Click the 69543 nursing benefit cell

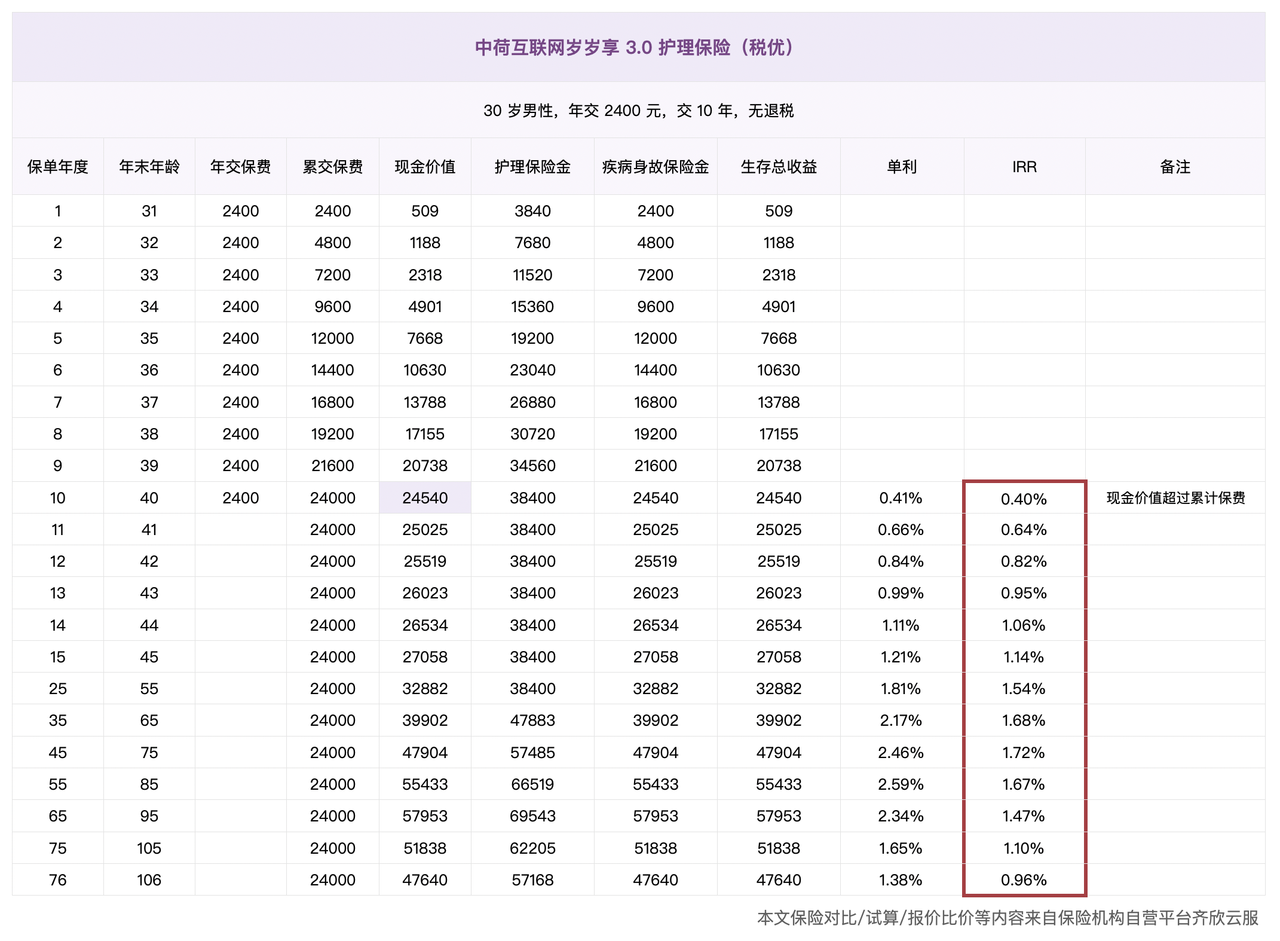coord(532,817)
